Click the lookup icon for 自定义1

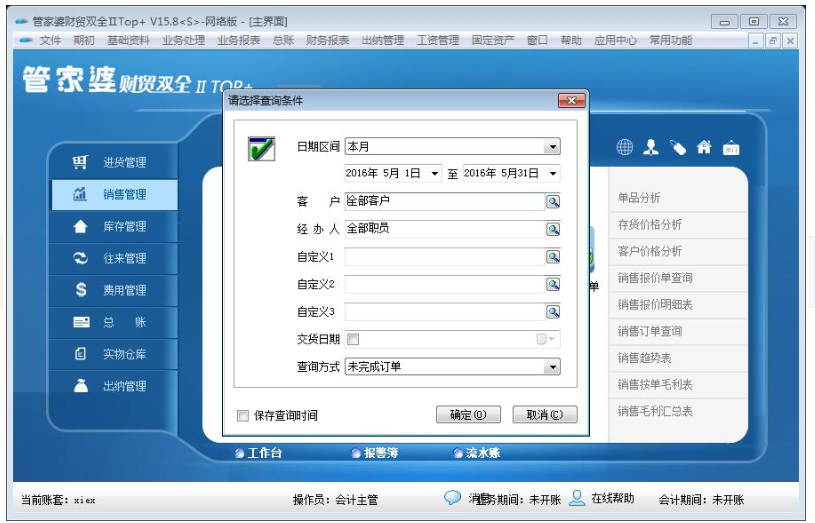(x=553, y=257)
